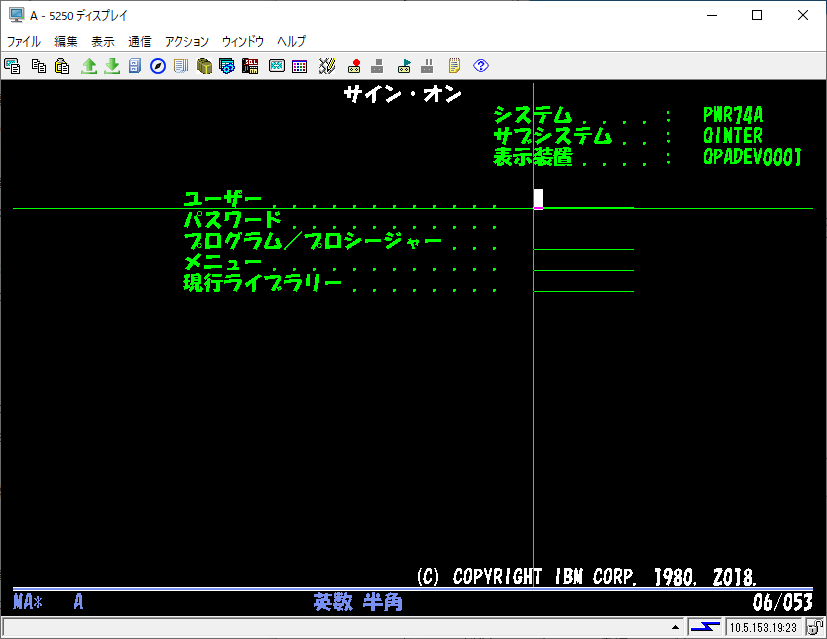
Task: Click the ユーザー input field
Action: pos(583,199)
